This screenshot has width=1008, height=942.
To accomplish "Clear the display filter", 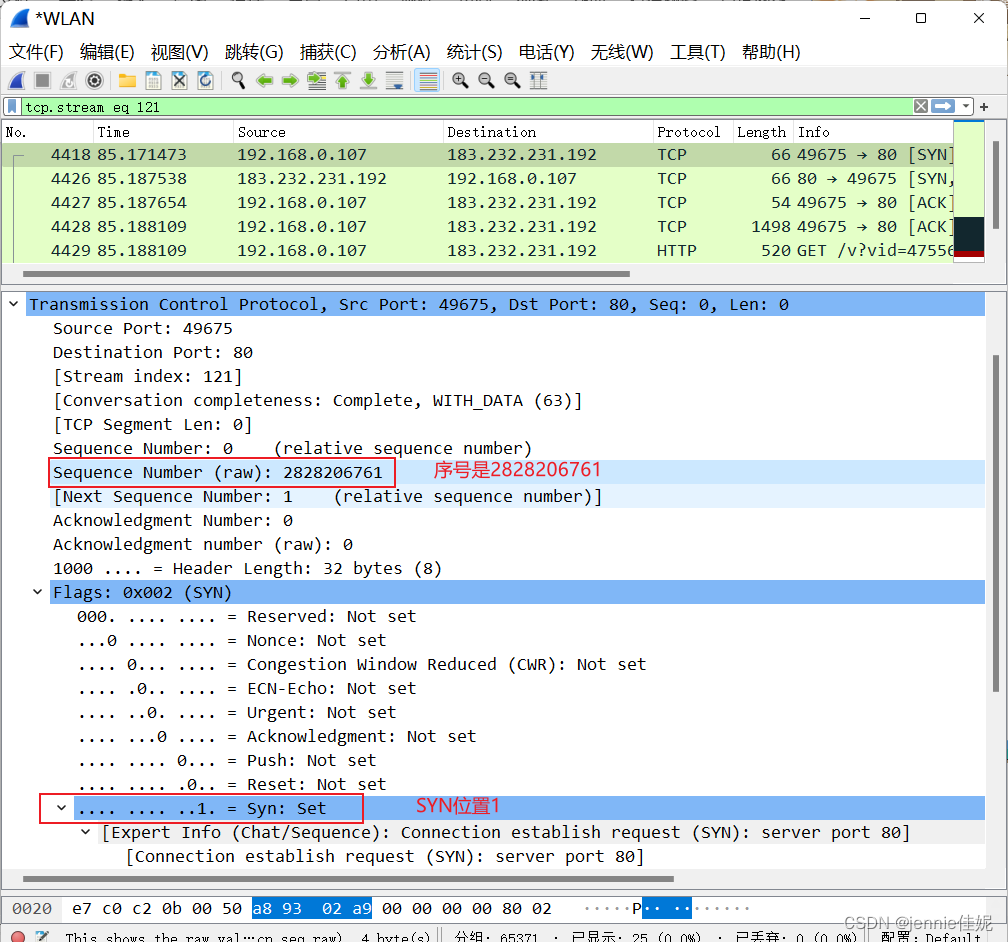I will 921,107.
